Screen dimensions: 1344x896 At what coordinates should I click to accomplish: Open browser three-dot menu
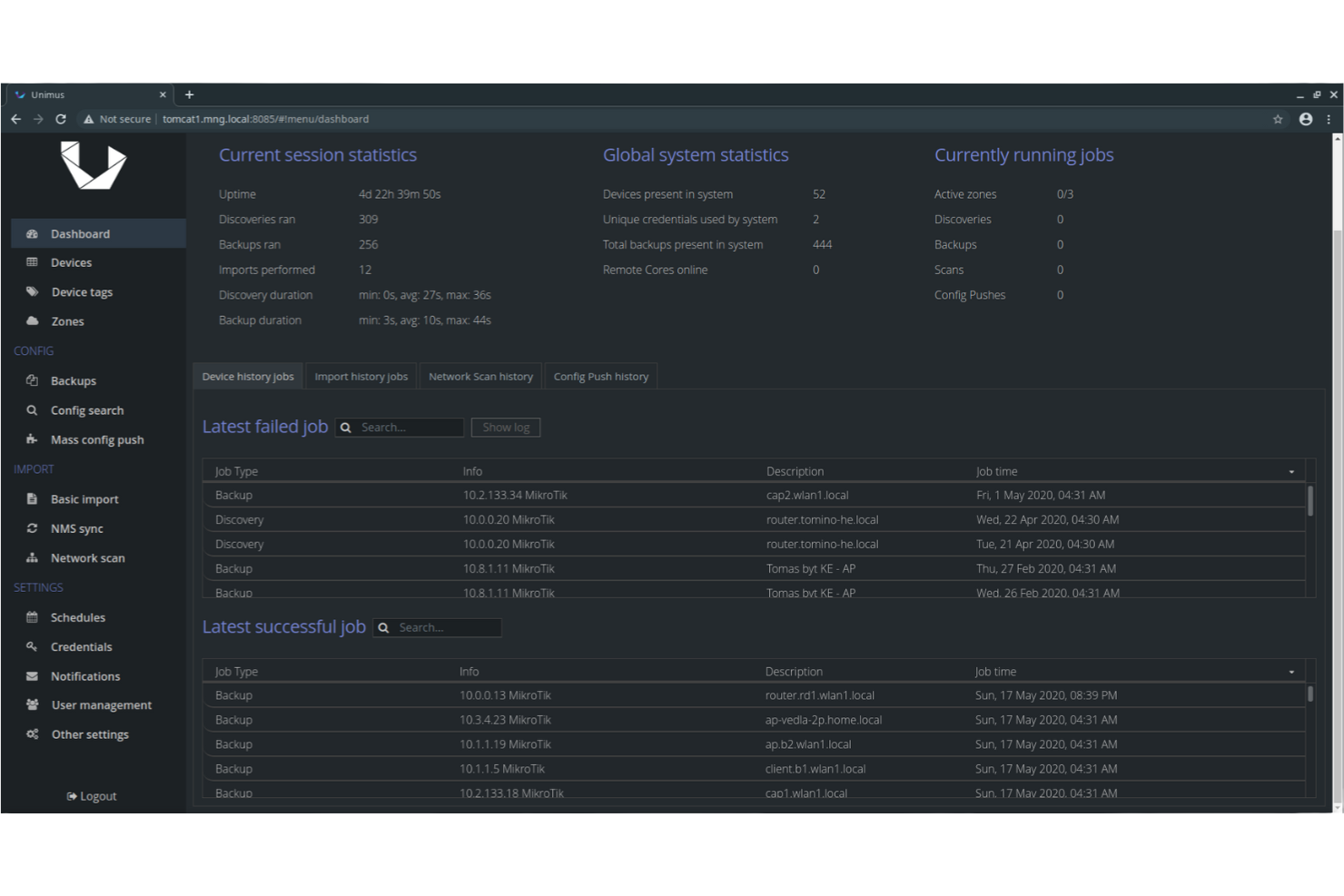(1329, 119)
